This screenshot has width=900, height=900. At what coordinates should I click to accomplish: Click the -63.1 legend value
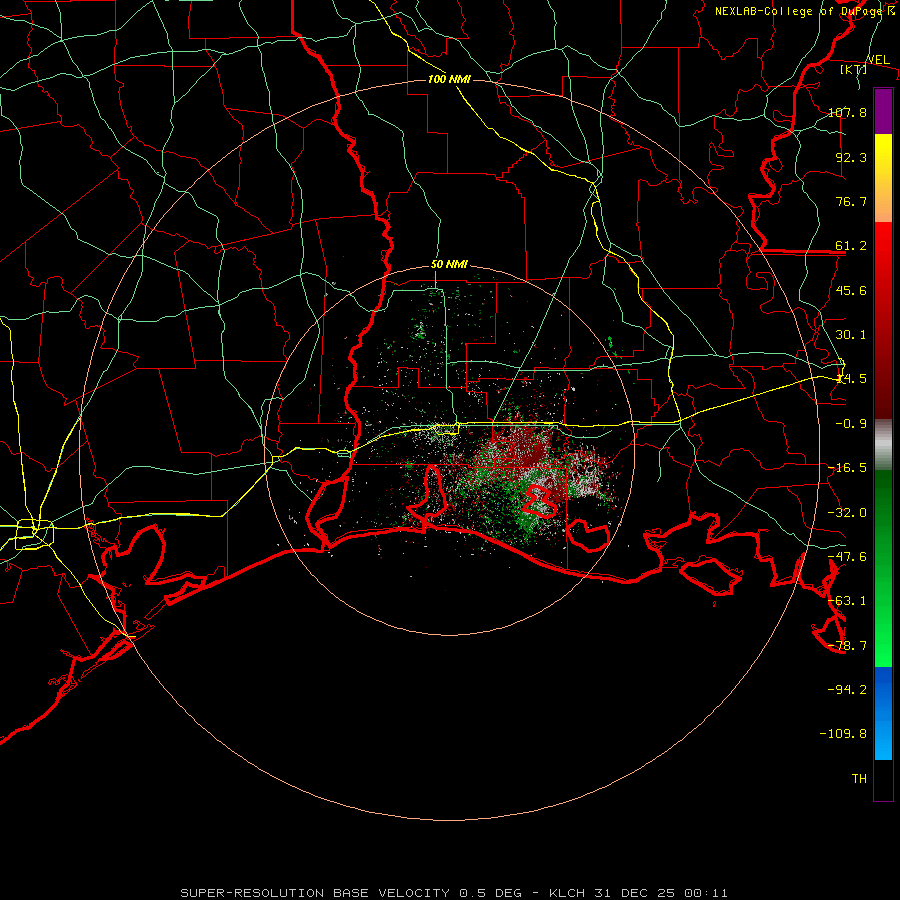click(848, 601)
